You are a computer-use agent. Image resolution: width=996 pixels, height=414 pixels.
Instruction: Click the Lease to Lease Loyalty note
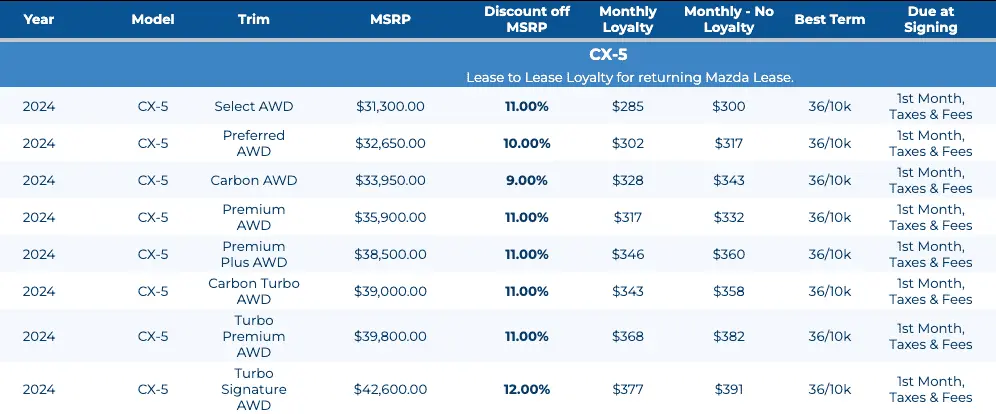pos(629,77)
